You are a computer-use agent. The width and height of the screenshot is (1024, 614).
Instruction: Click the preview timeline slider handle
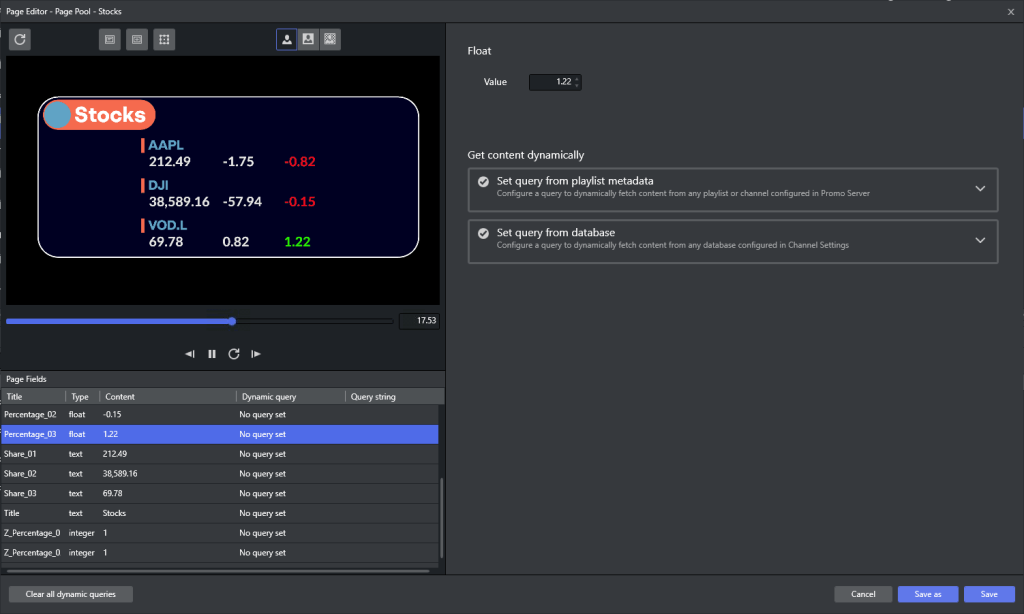point(232,321)
